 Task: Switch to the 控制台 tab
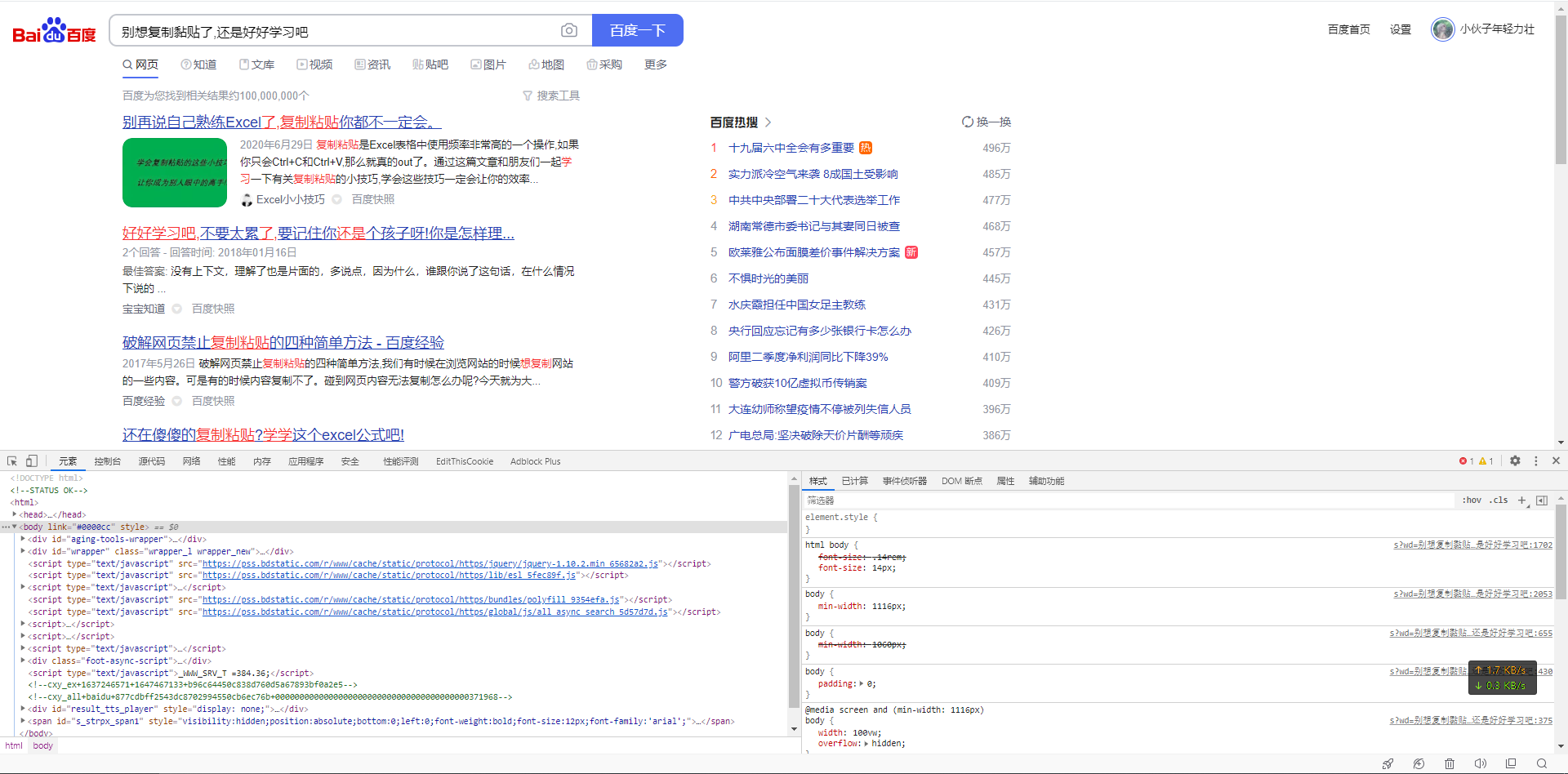point(107,461)
